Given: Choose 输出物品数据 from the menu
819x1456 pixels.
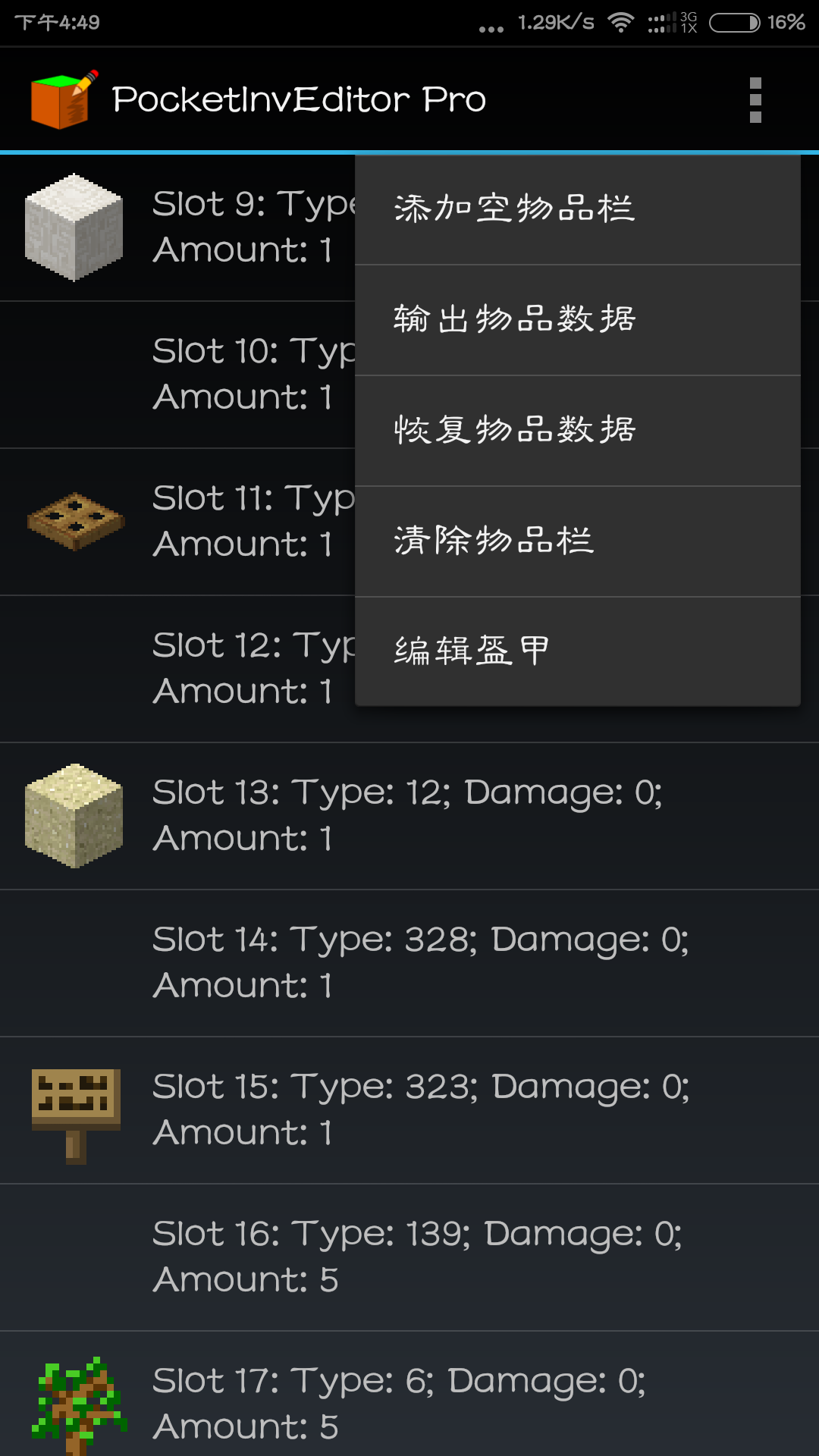Looking at the screenshot, I should click(x=514, y=319).
